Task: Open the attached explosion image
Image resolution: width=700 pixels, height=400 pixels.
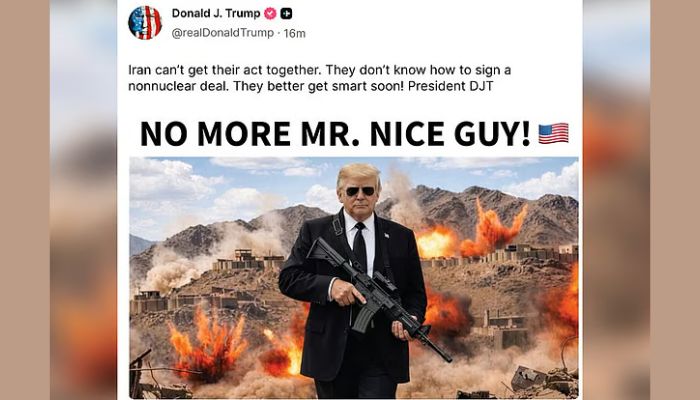Action: coord(354,277)
